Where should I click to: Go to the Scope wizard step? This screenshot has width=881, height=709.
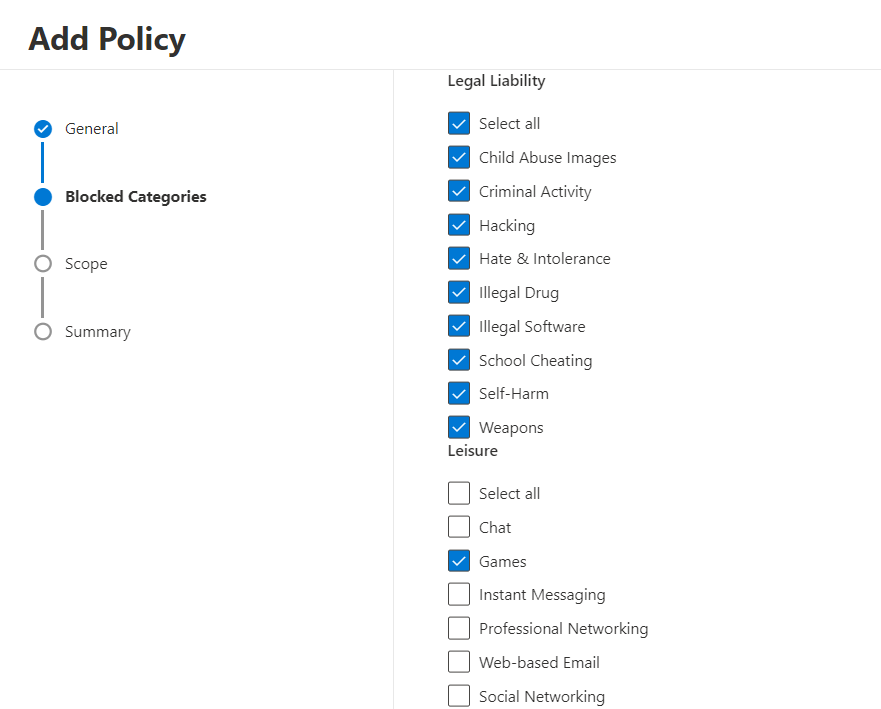pyautogui.click(x=86, y=264)
